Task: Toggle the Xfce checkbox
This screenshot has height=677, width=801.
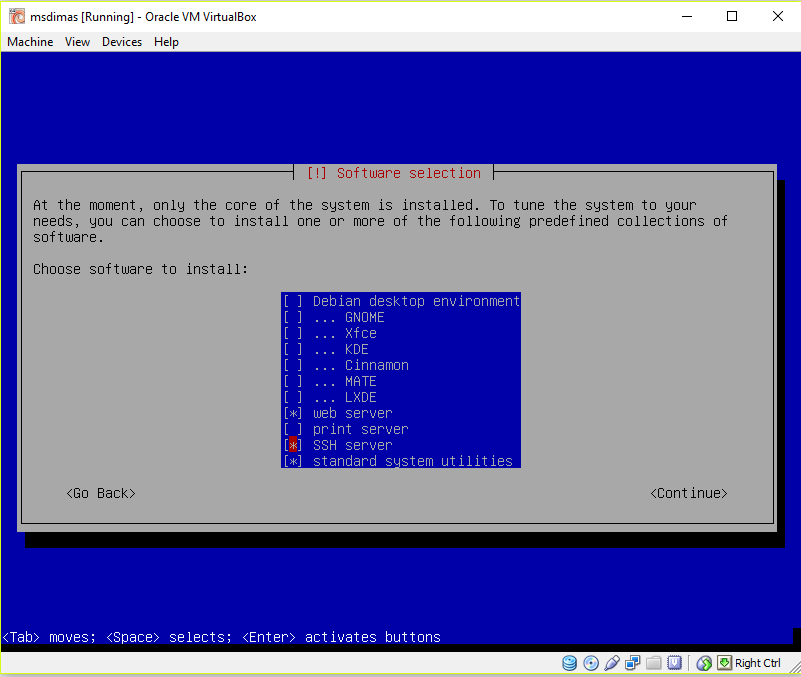Action: [x=293, y=333]
